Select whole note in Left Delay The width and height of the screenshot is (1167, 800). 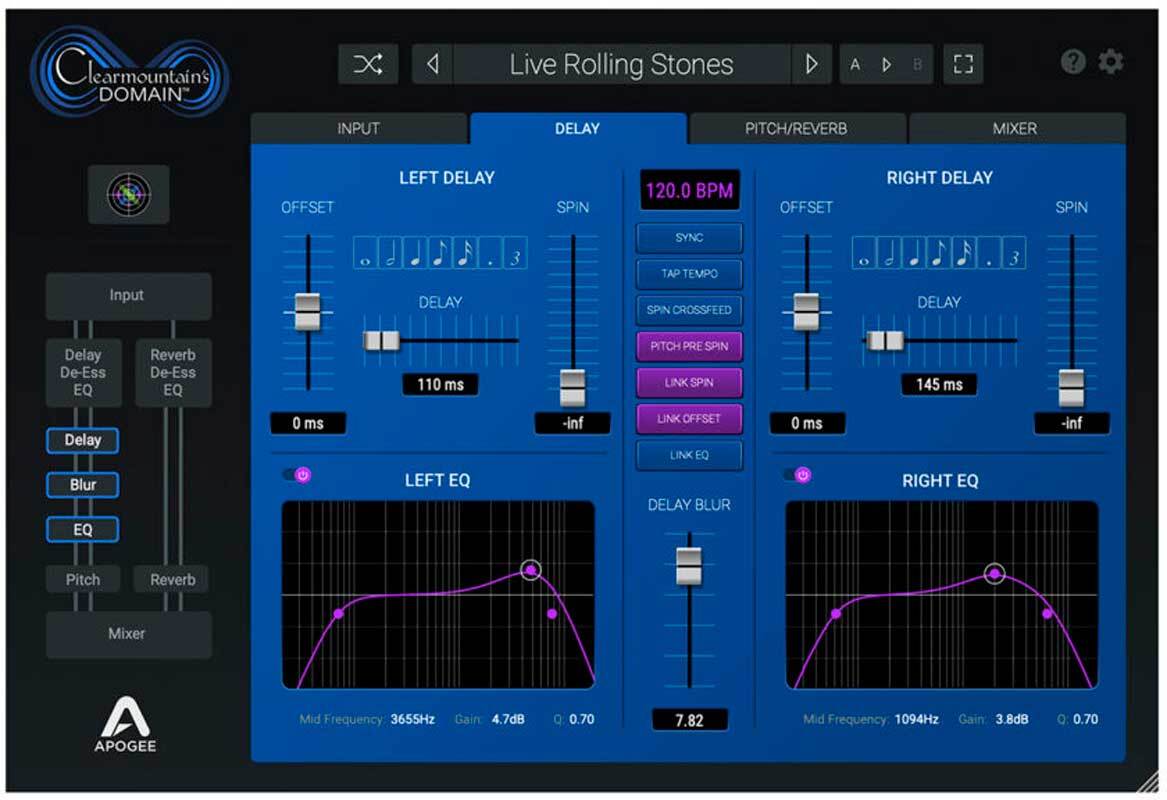[x=364, y=253]
